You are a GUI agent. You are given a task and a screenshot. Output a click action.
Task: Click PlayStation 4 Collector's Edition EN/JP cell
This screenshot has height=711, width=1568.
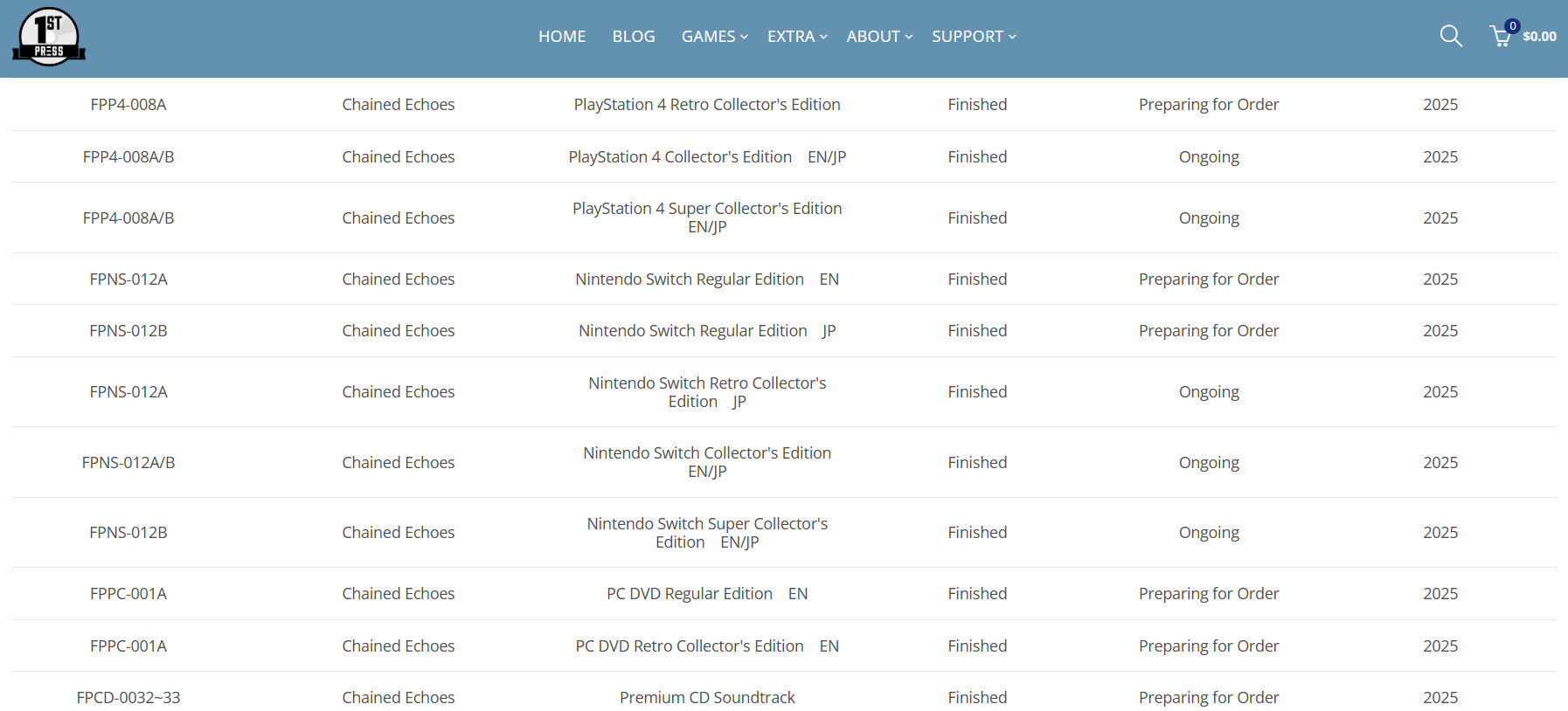(707, 157)
